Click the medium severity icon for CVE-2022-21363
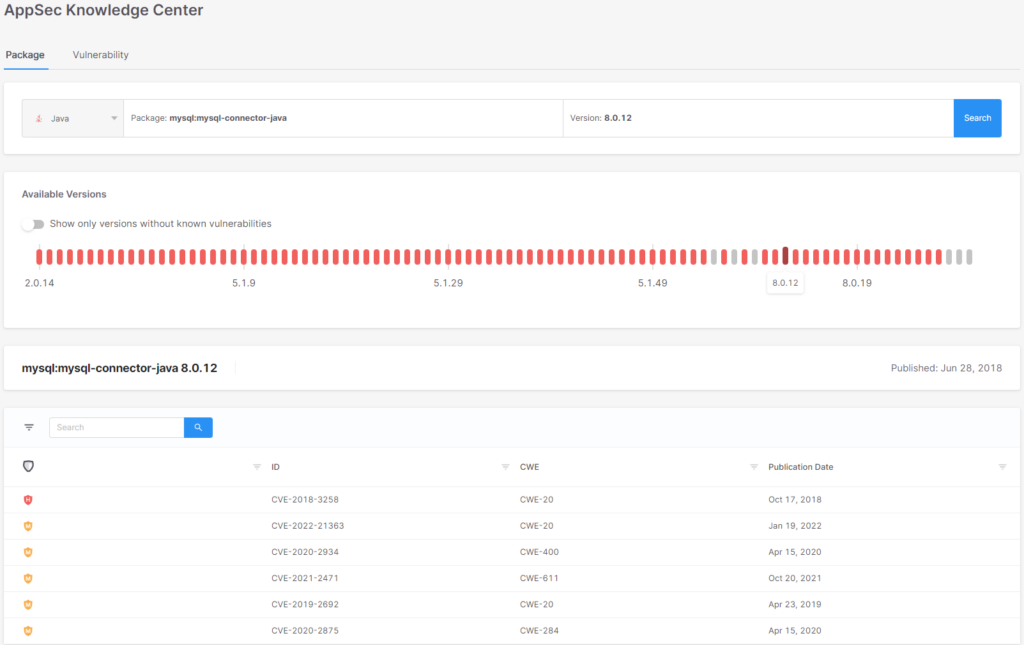The width and height of the screenshot is (1024, 645). tap(28, 526)
